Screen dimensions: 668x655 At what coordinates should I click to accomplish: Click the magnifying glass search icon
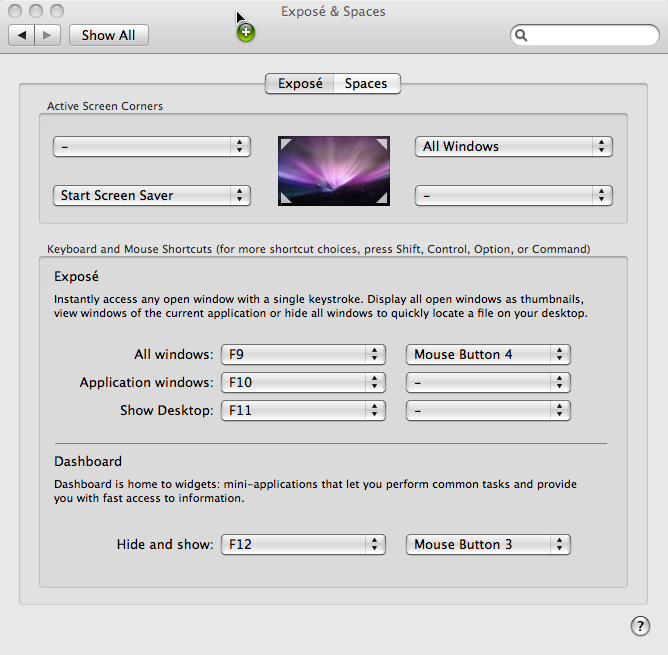click(521, 35)
